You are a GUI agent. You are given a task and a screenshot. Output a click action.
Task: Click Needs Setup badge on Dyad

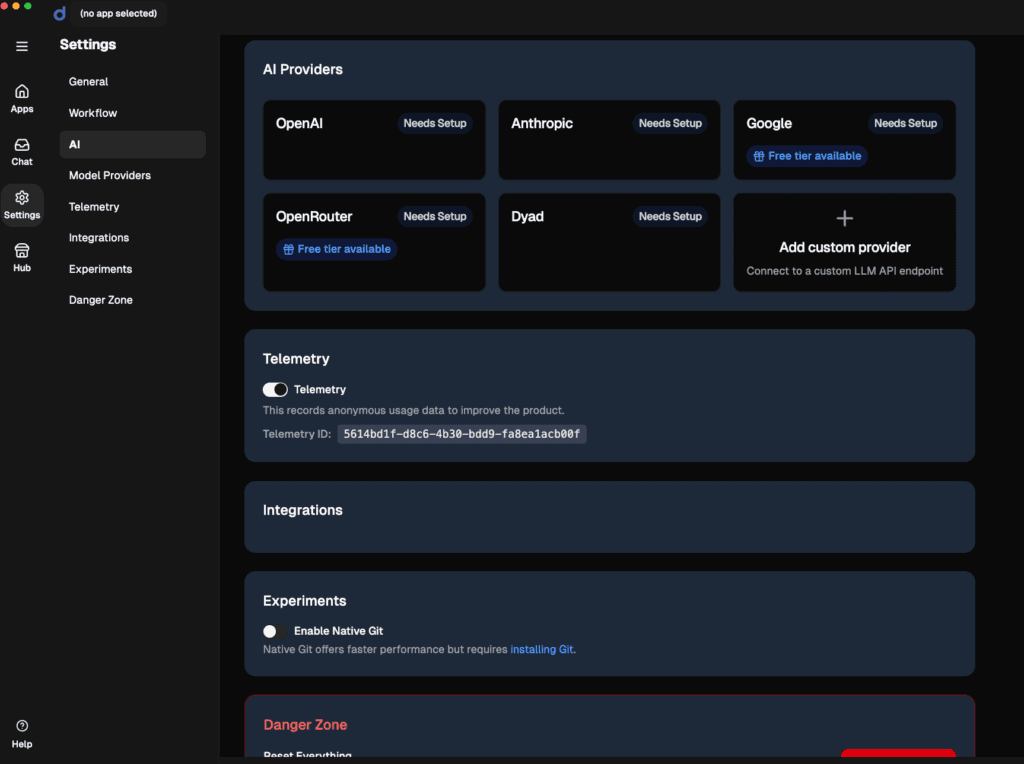[x=670, y=217]
